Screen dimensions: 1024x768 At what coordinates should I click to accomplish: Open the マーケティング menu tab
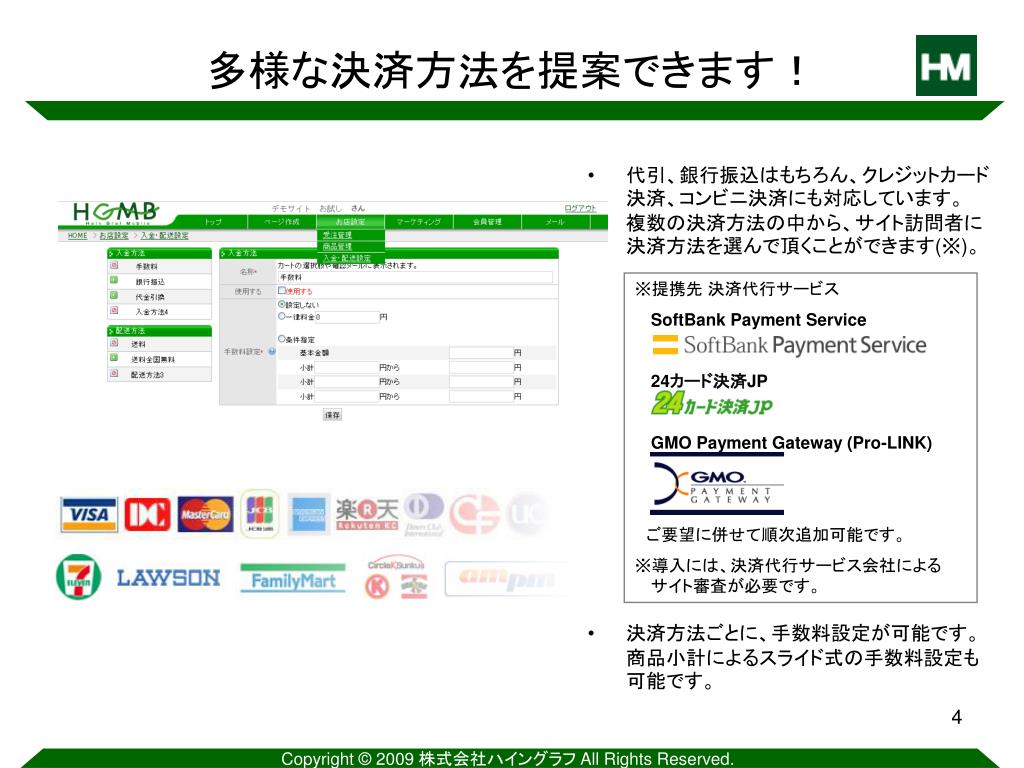click(419, 222)
